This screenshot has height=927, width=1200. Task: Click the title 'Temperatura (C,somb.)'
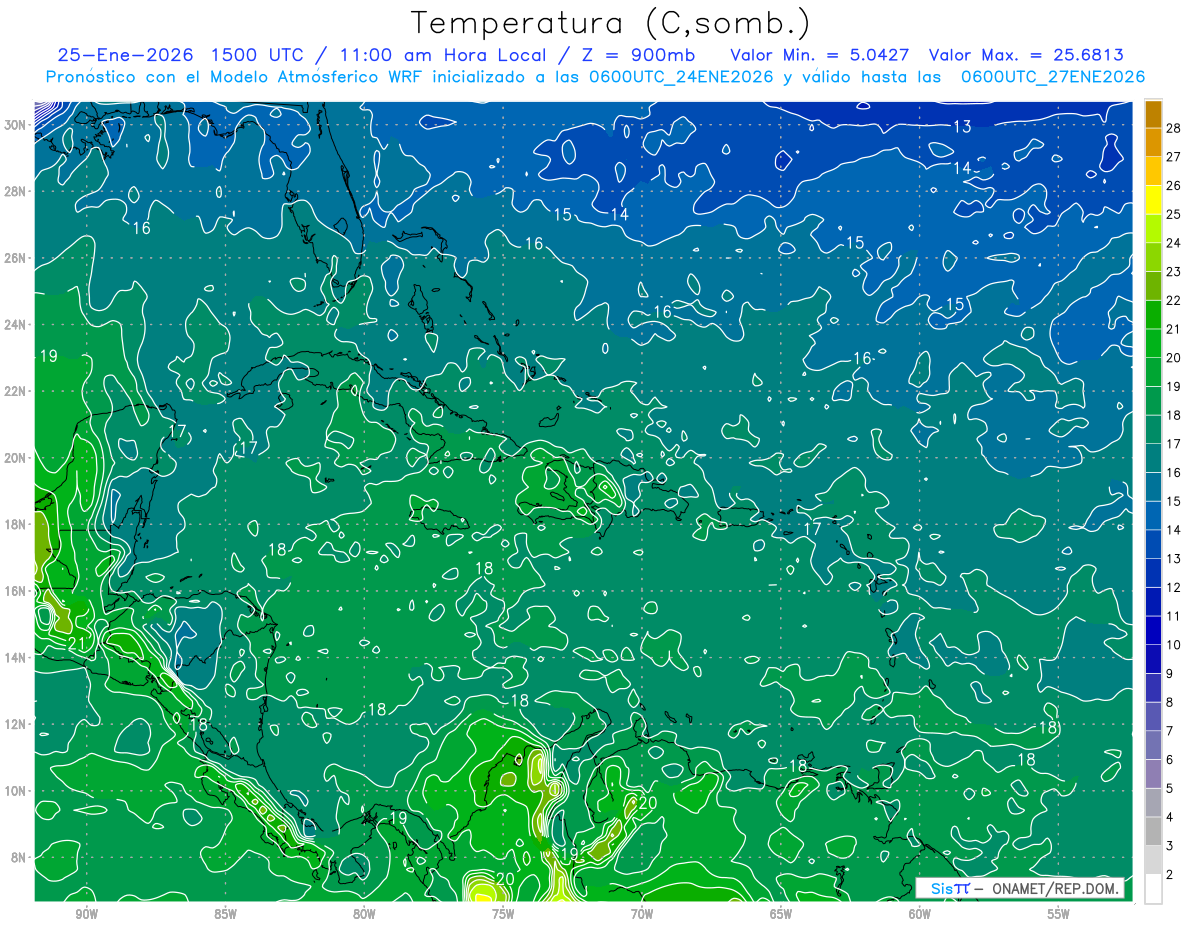tap(611, 24)
